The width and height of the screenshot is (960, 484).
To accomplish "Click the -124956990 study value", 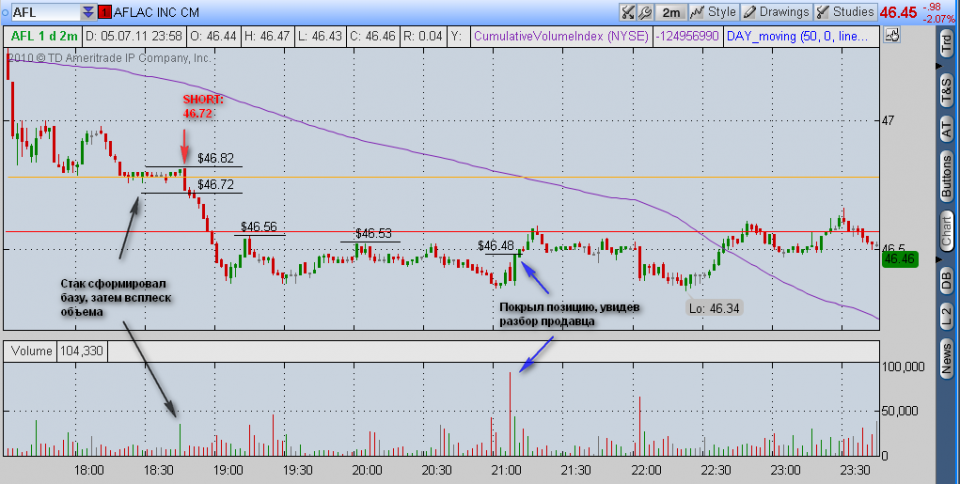I will point(688,36).
